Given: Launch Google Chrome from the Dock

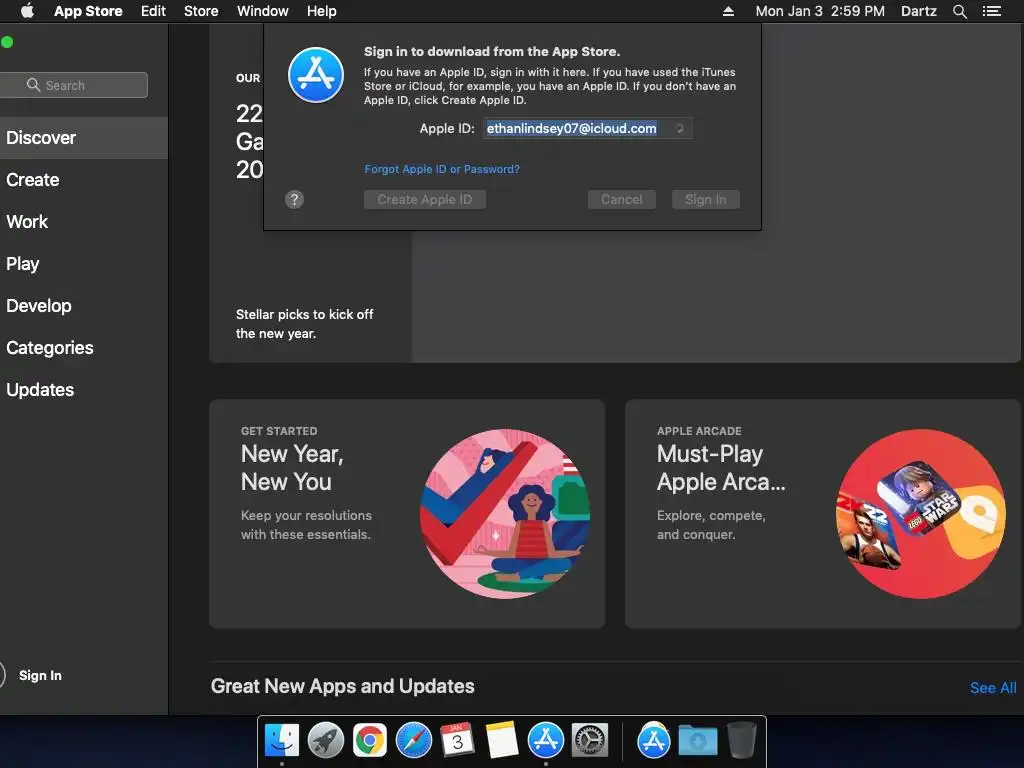Looking at the screenshot, I should 370,740.
